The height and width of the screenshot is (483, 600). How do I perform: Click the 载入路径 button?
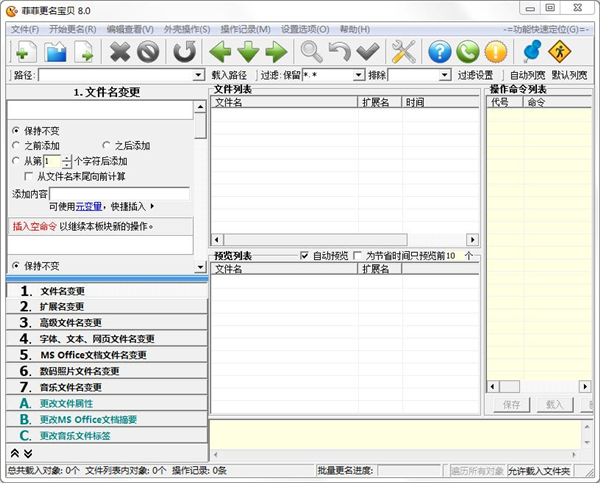[x=230, y=75]
